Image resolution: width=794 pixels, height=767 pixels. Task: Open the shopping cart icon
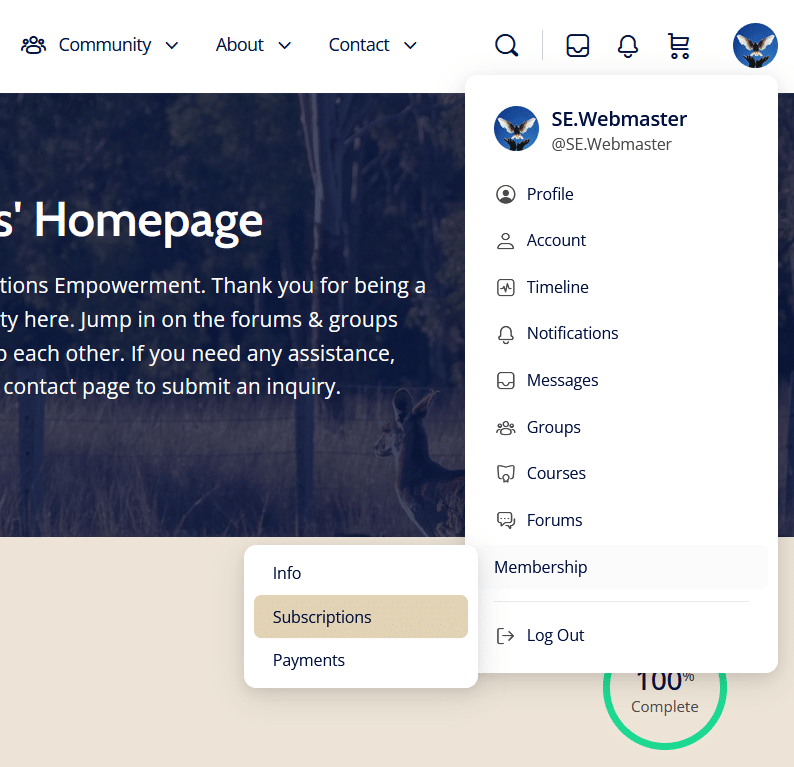click(679, 45)
